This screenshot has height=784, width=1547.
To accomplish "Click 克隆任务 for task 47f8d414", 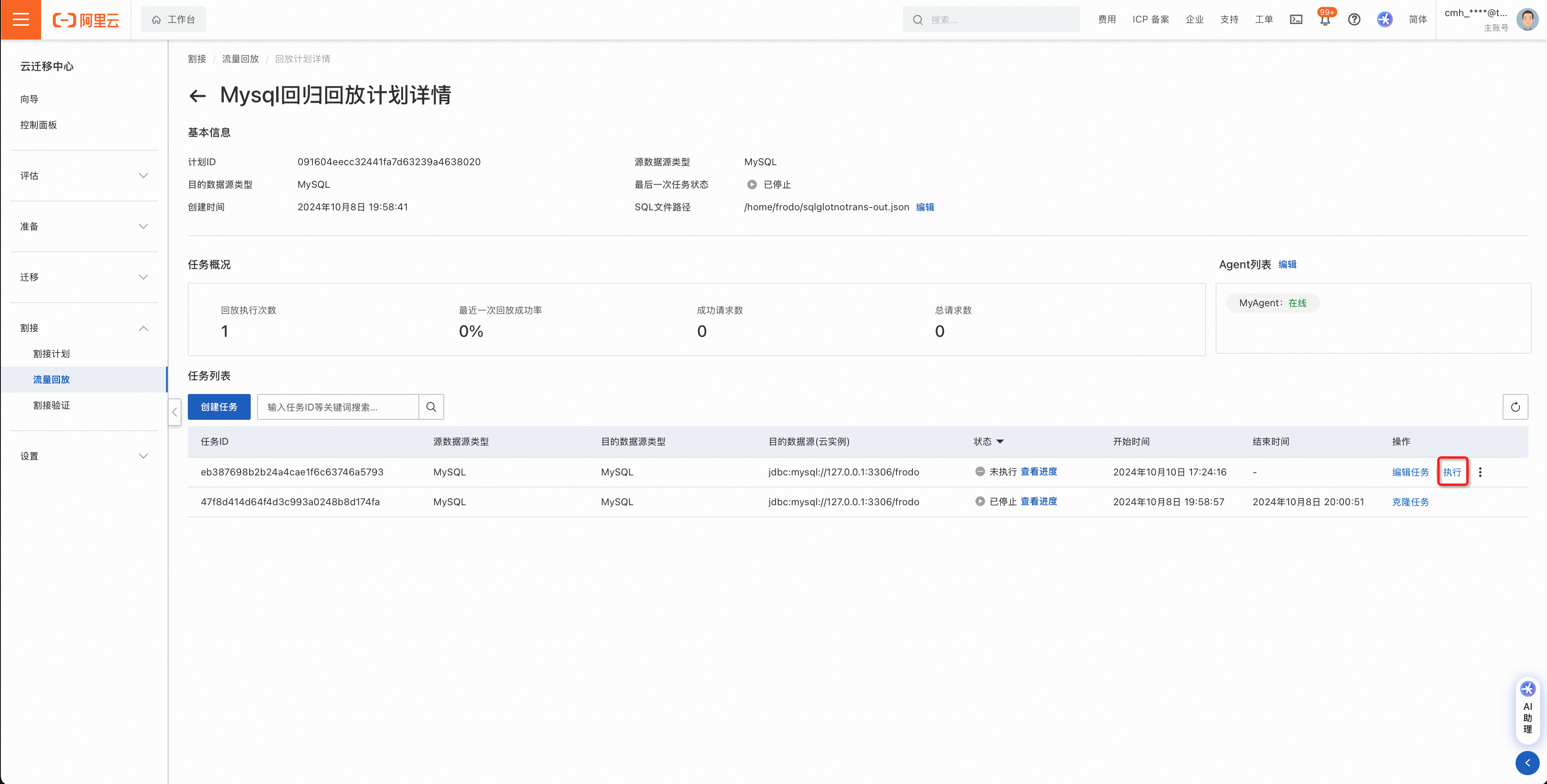I will 1411,502.
